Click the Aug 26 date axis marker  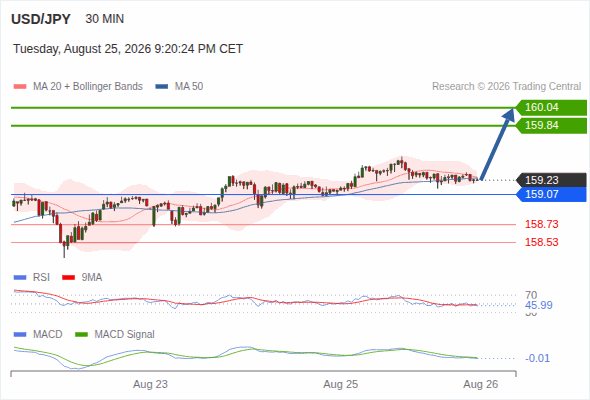point(481,385)
